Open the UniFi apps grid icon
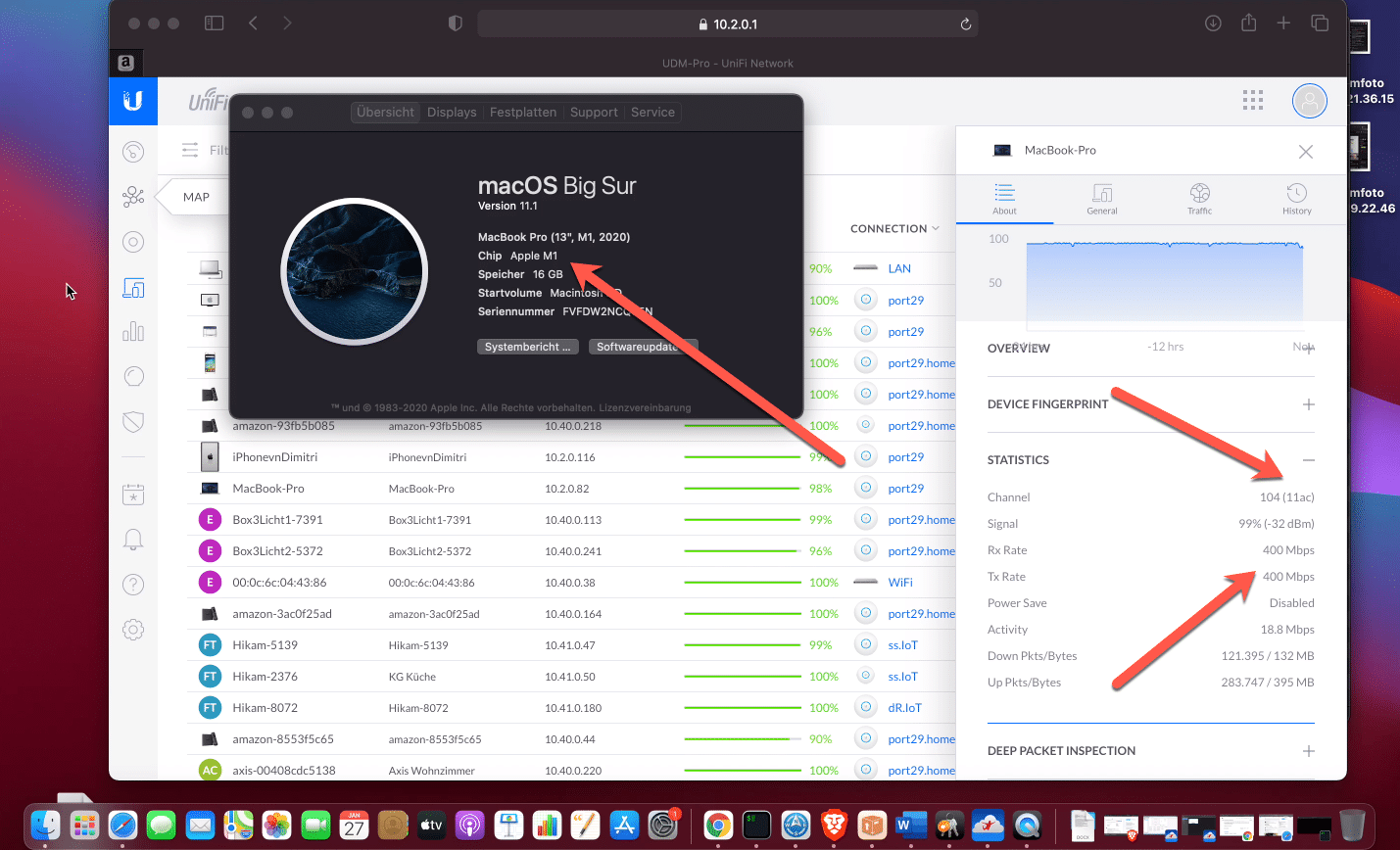Screen dimensions: 1400x850 1252,100
